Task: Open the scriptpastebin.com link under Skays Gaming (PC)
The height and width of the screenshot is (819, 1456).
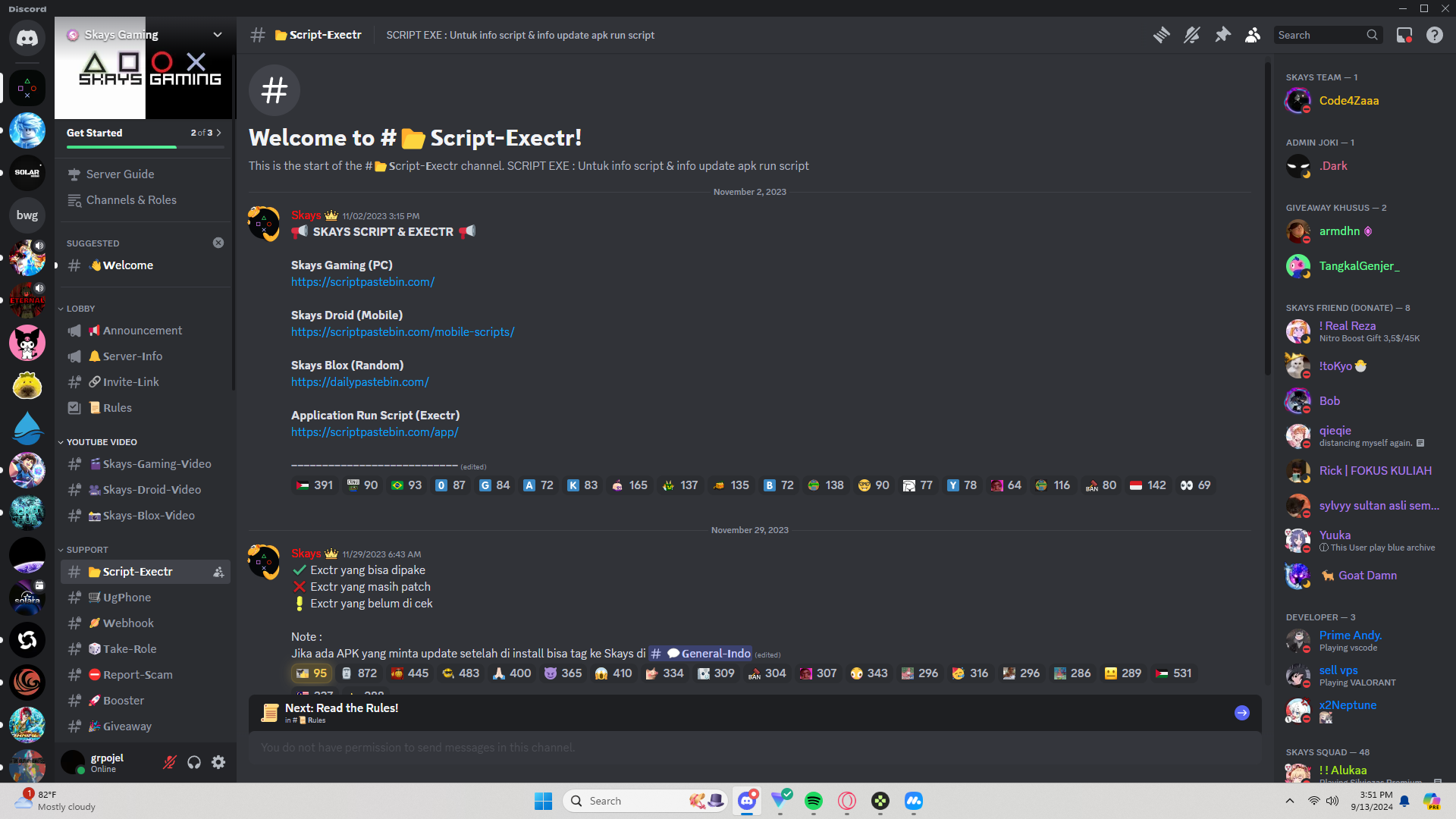Action: tap(362, 282)
